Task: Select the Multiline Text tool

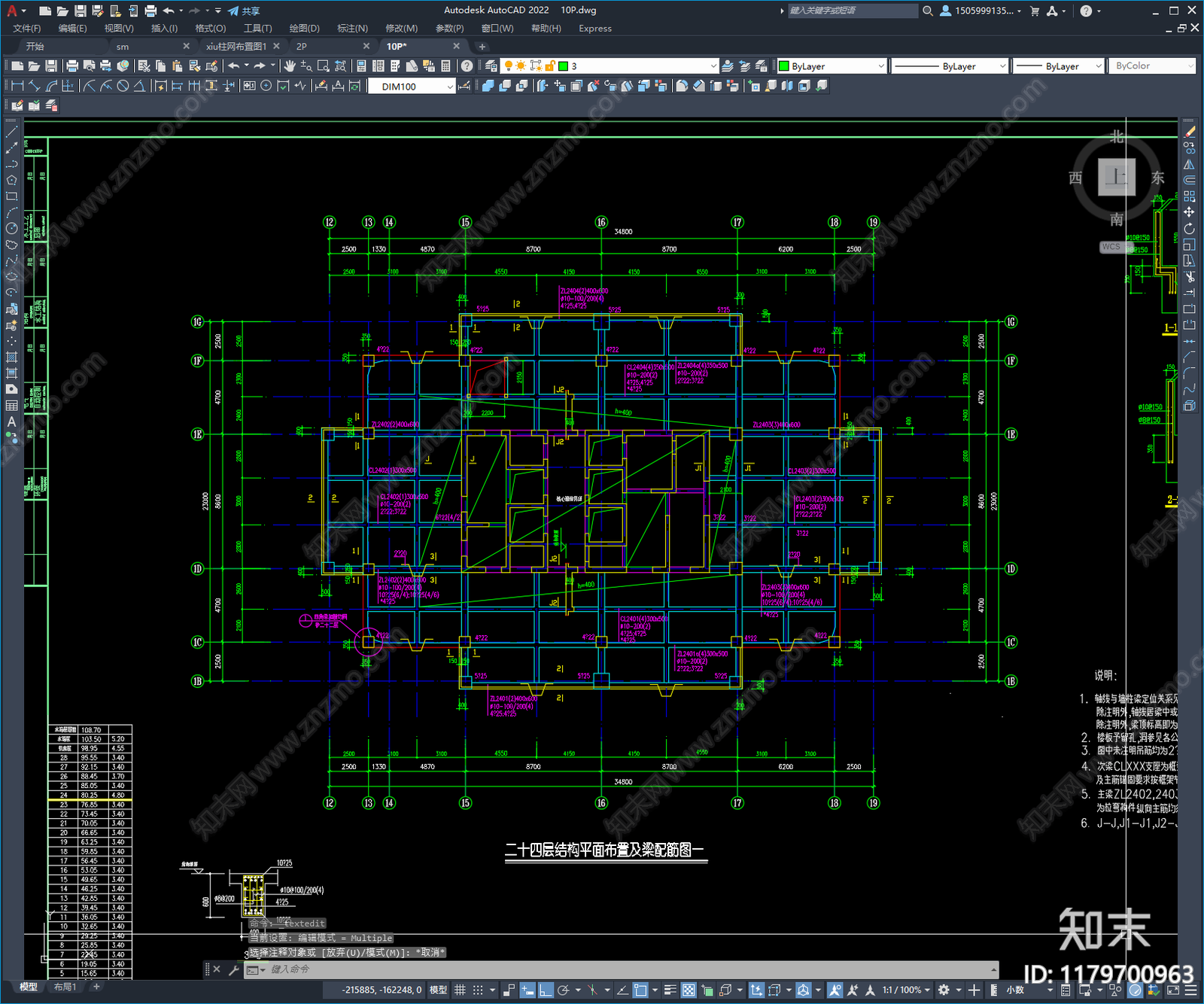Action: click(11, 422)
